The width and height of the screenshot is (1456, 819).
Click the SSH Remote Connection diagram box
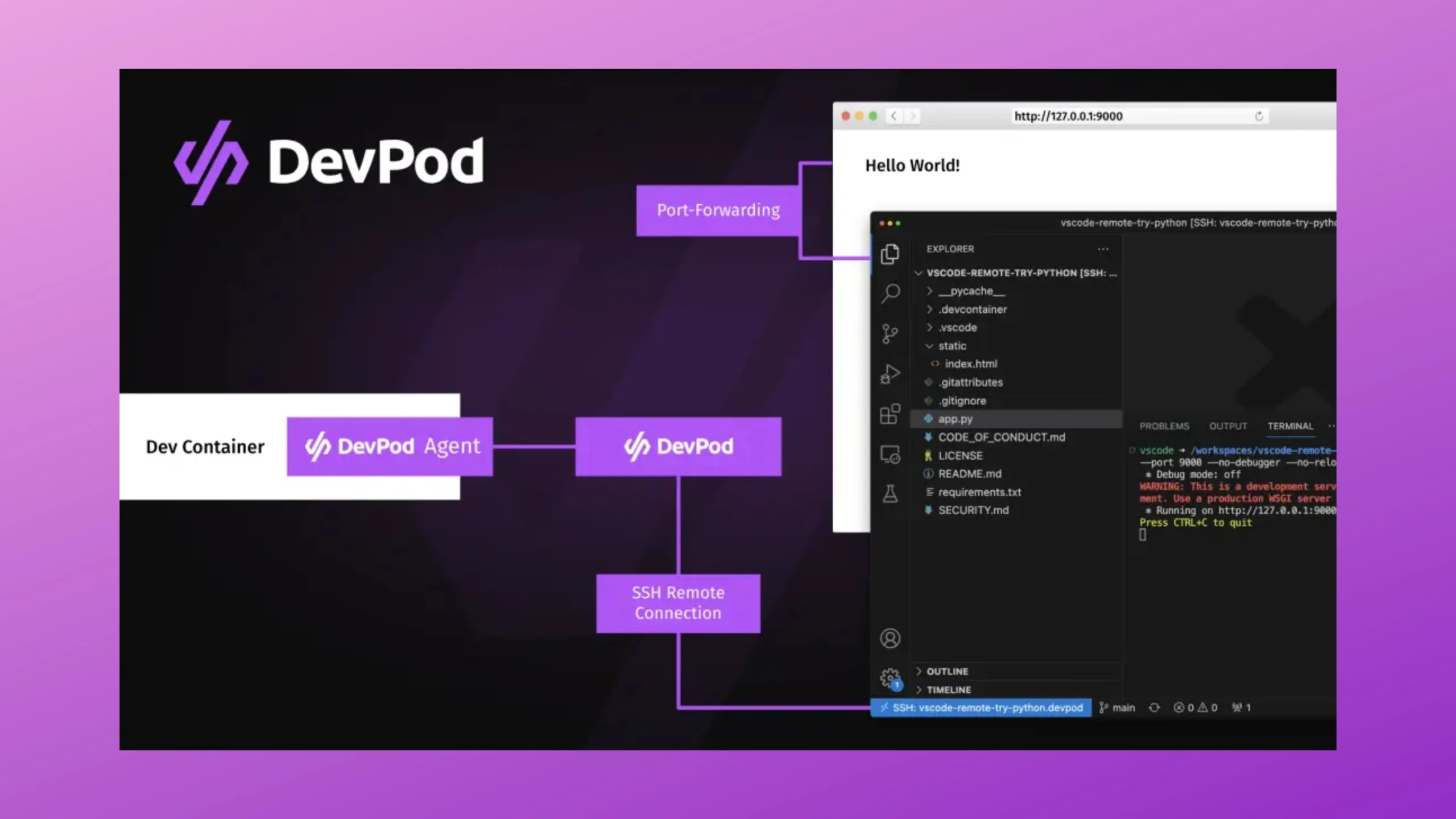678,603
